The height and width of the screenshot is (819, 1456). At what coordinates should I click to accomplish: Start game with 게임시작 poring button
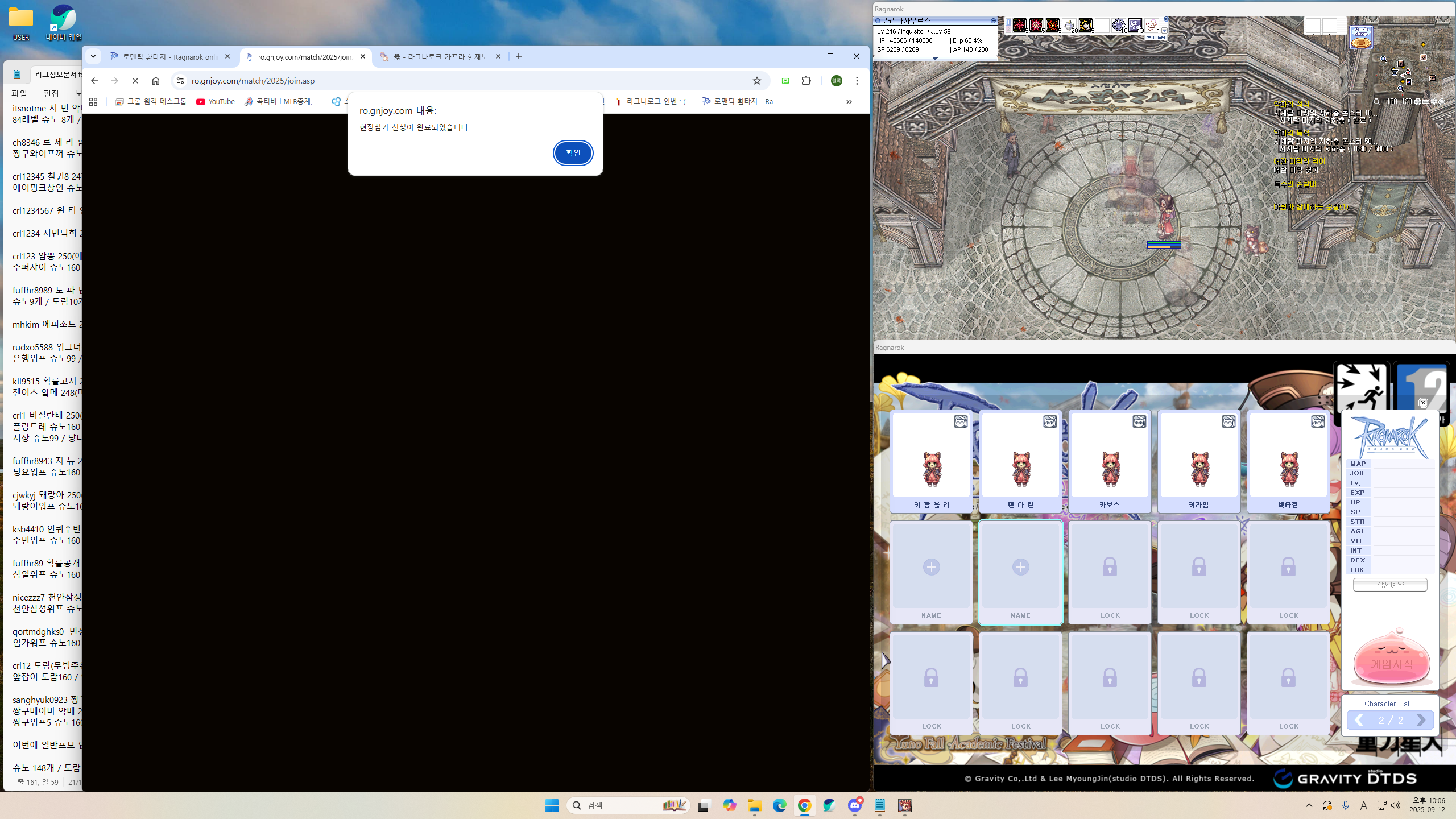tap(1391, 660)
